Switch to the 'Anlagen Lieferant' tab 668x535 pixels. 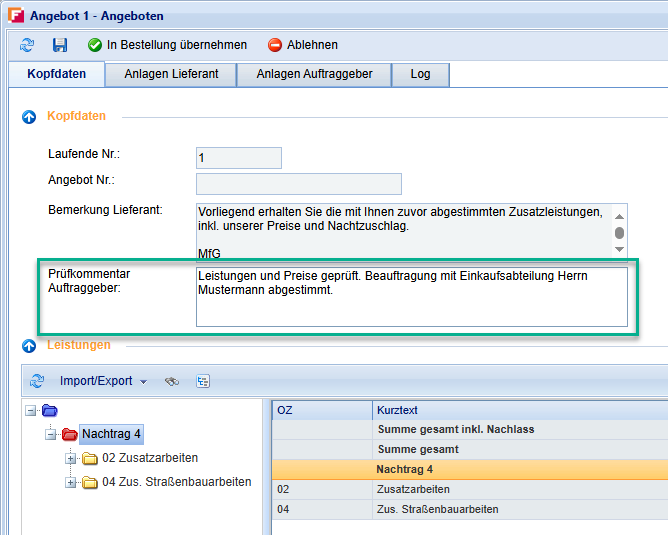(171, 74)
